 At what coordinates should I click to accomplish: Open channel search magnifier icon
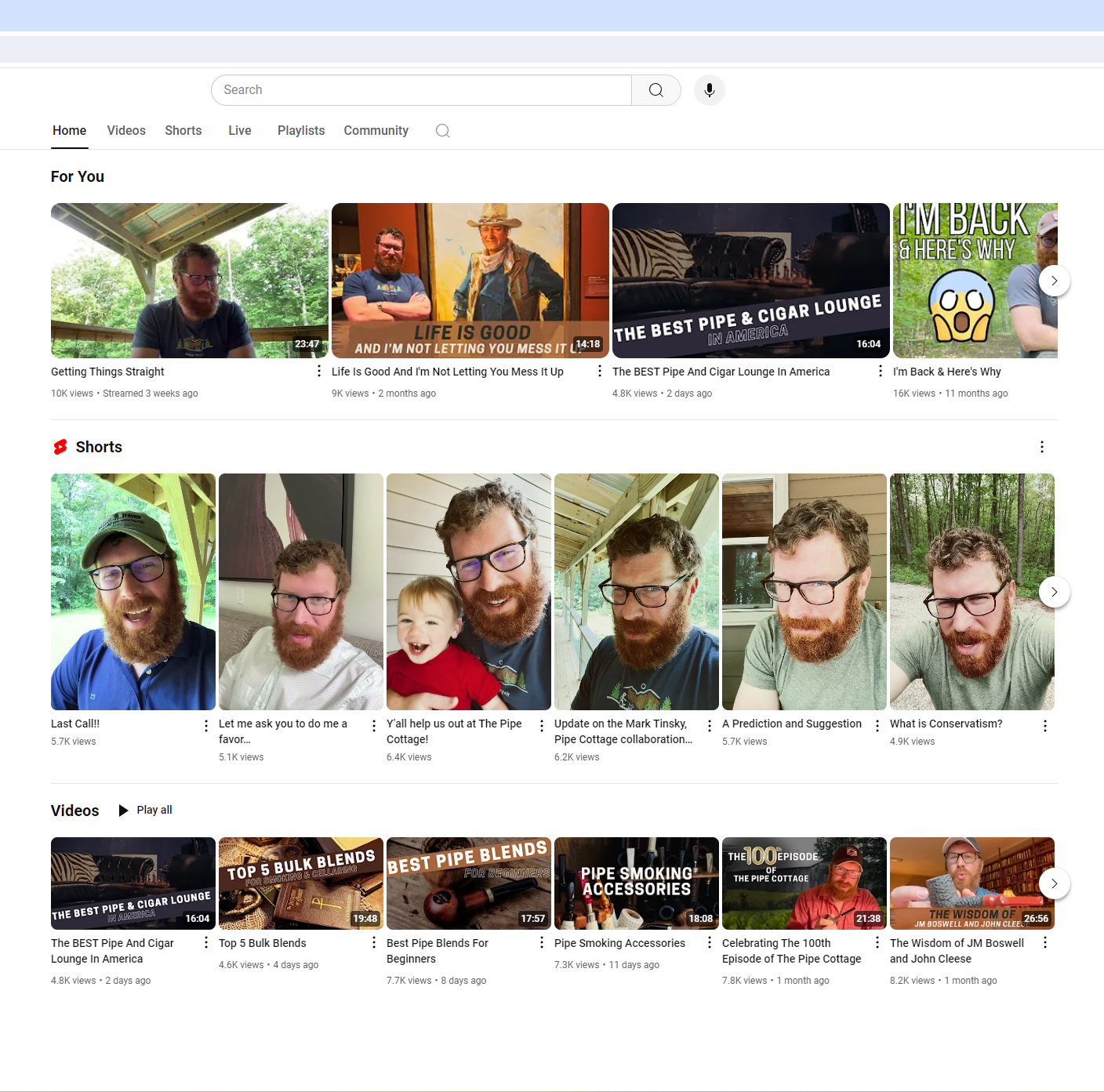point(443,131)
